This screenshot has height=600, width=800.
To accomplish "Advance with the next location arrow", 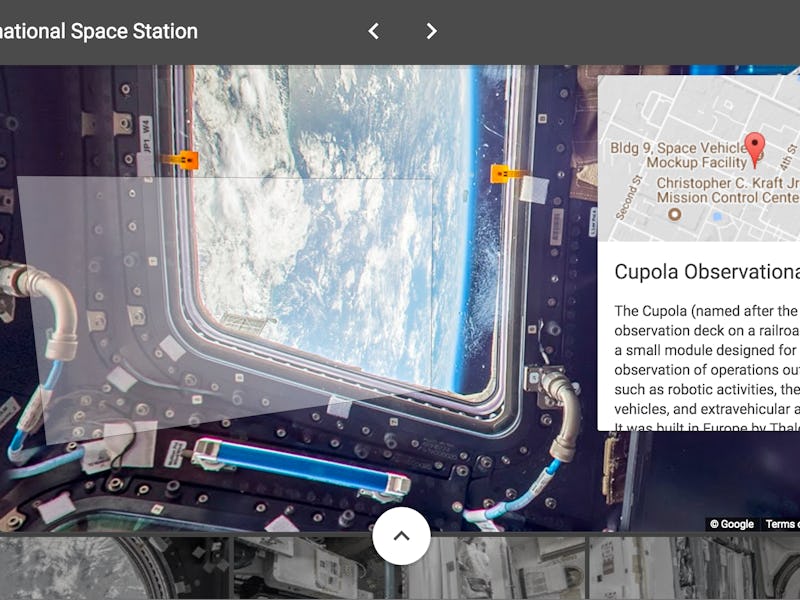I will coord(431,31).
